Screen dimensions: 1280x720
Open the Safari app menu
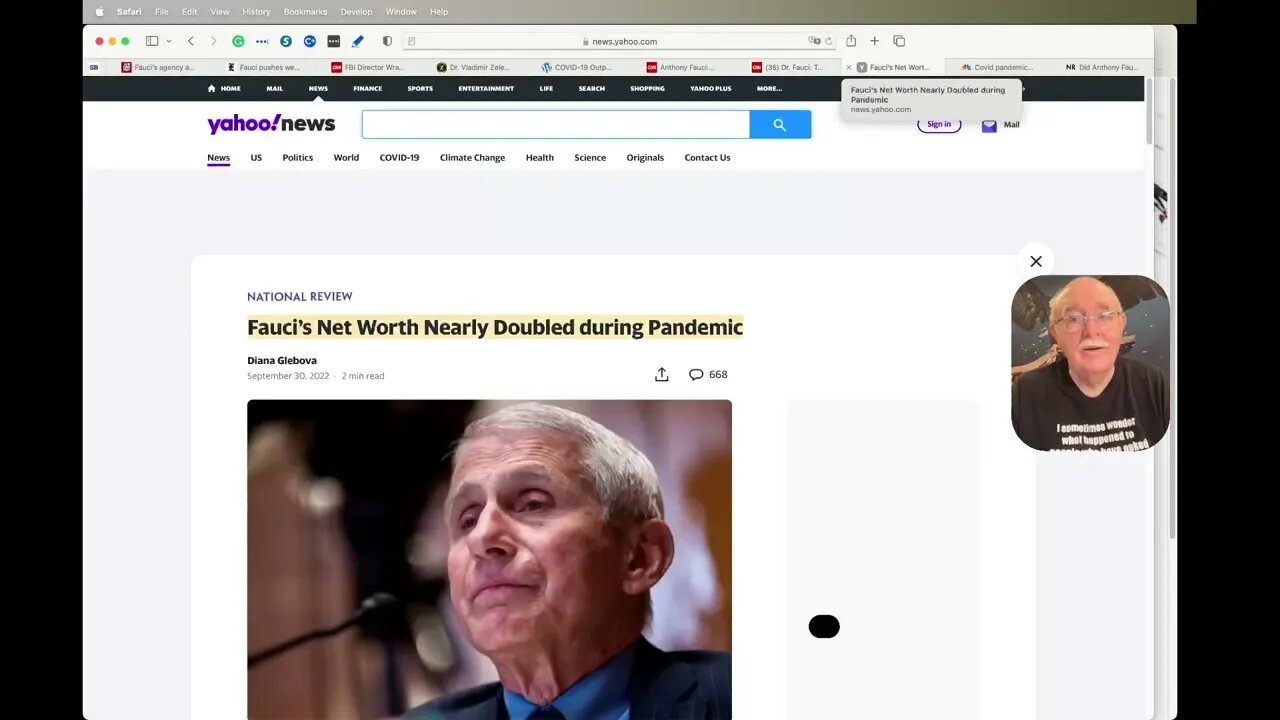tap(129, 12)
